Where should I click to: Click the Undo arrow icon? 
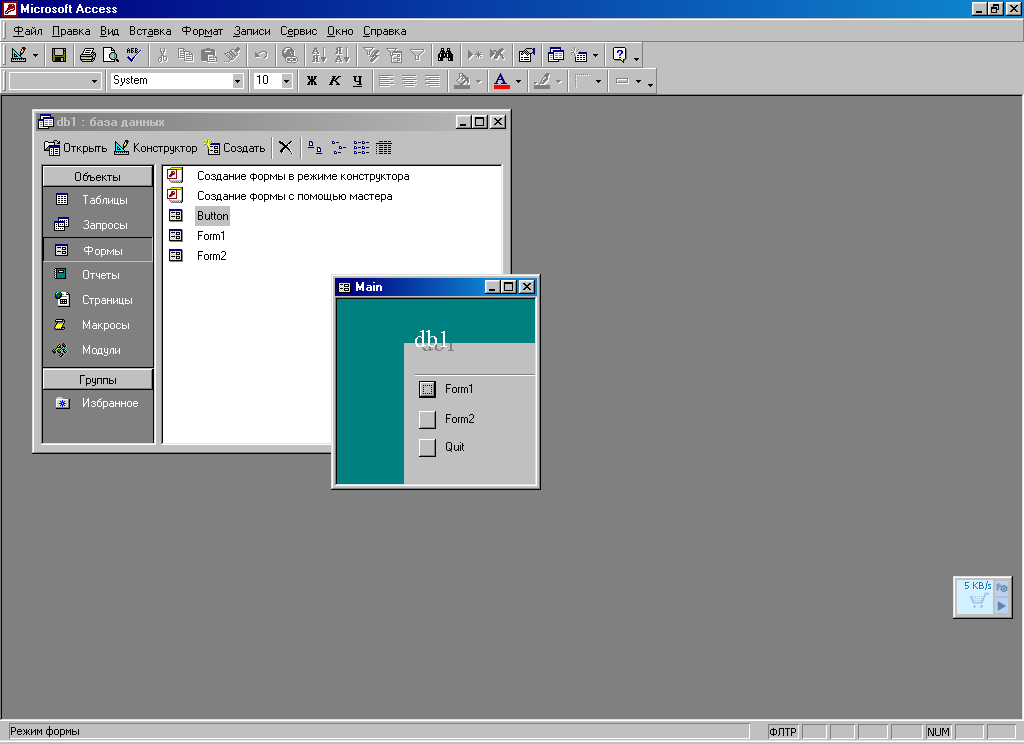click(261, 55)
